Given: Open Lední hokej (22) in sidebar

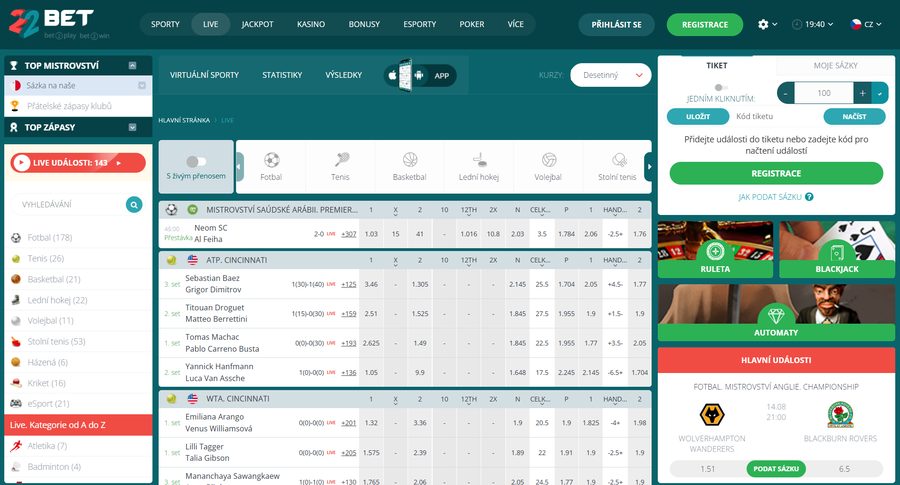Looking at the screenshot, I should [x=78, y=300].
